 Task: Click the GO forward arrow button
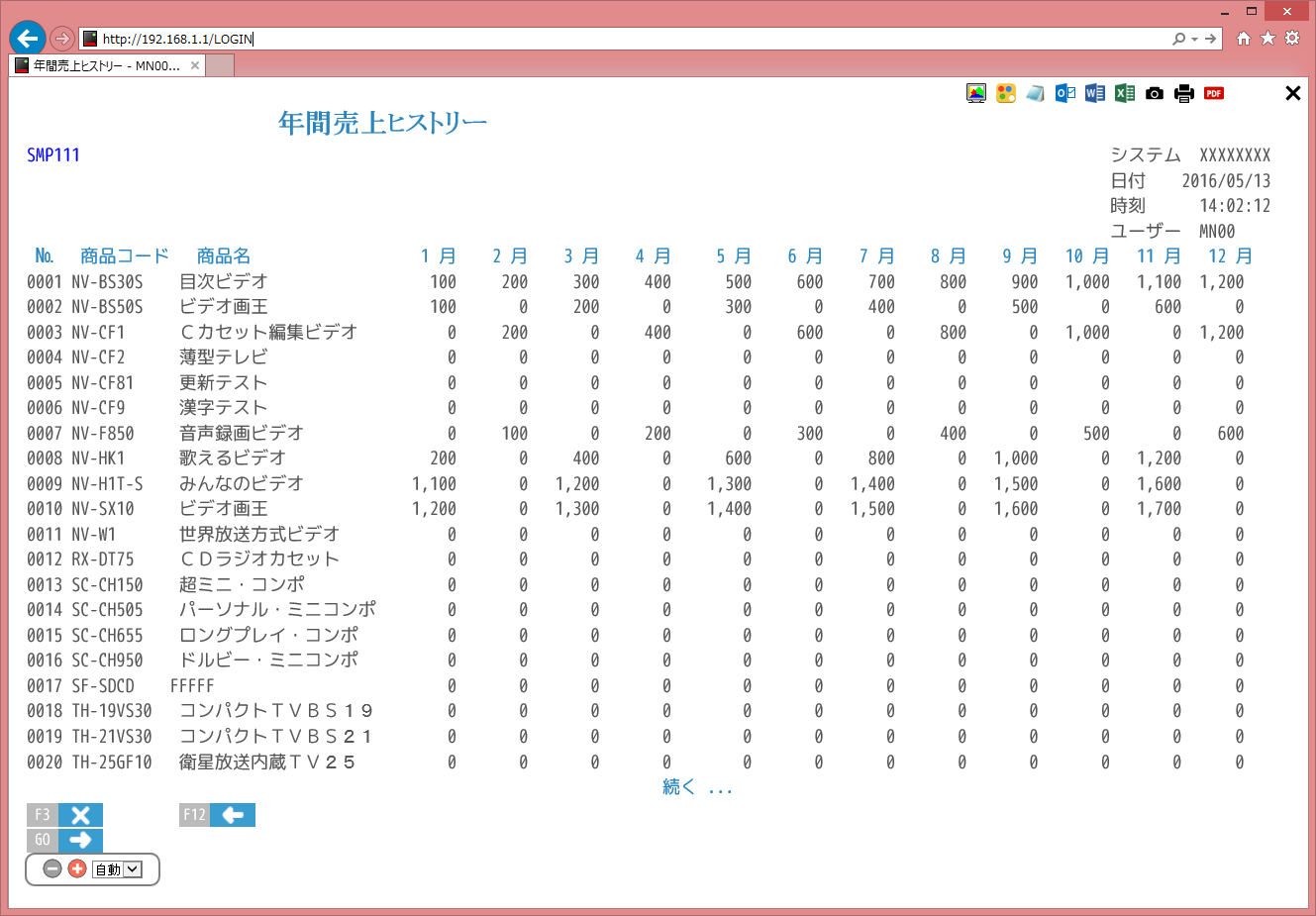79,840
